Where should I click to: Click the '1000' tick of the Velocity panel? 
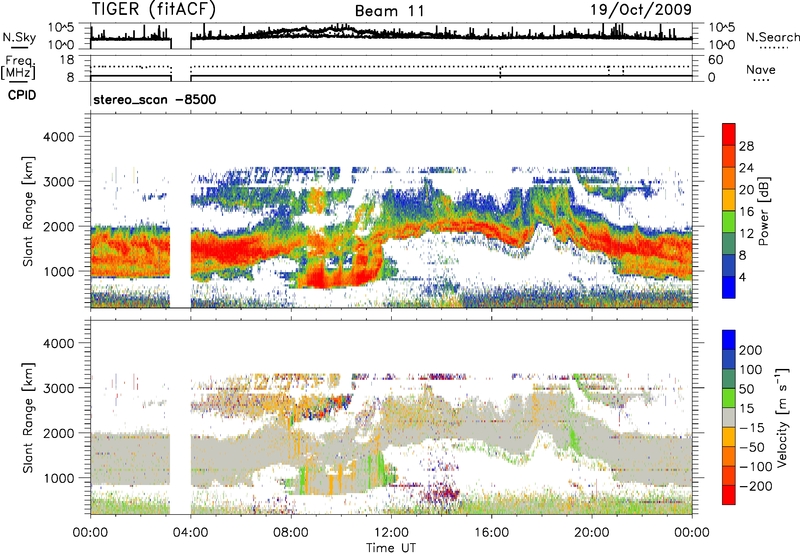click(x=58, y=477)
